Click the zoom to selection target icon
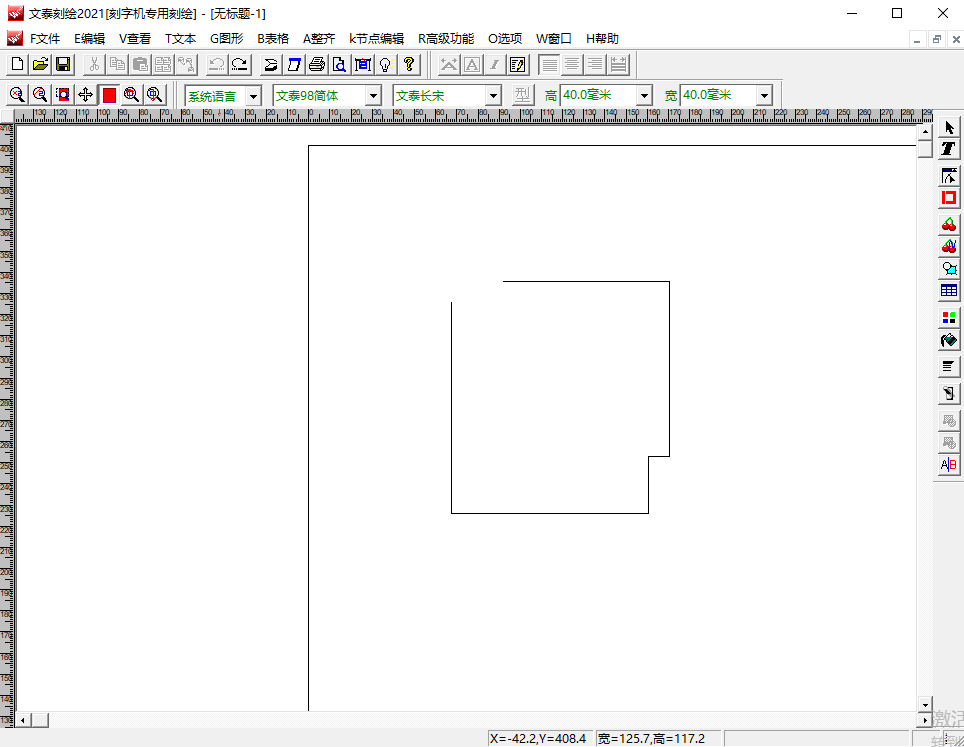The height and width of the screenshot is (747, 964). pyautogui.click(x=63, y=95)
